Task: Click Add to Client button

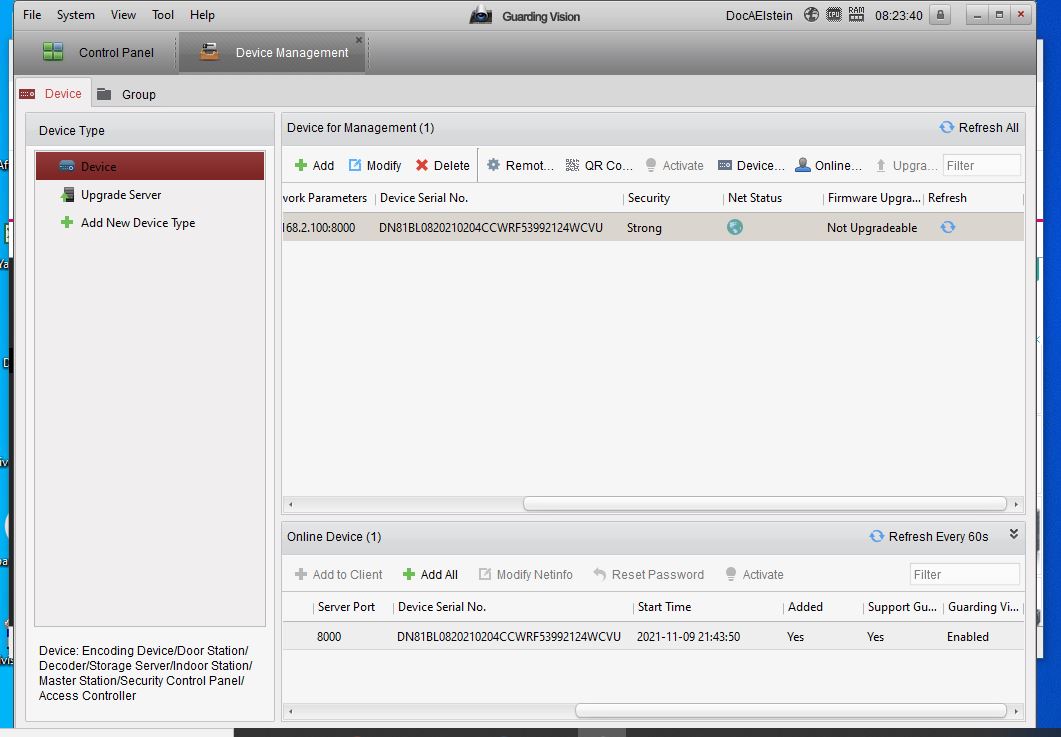Action: (x=339, y=574)
